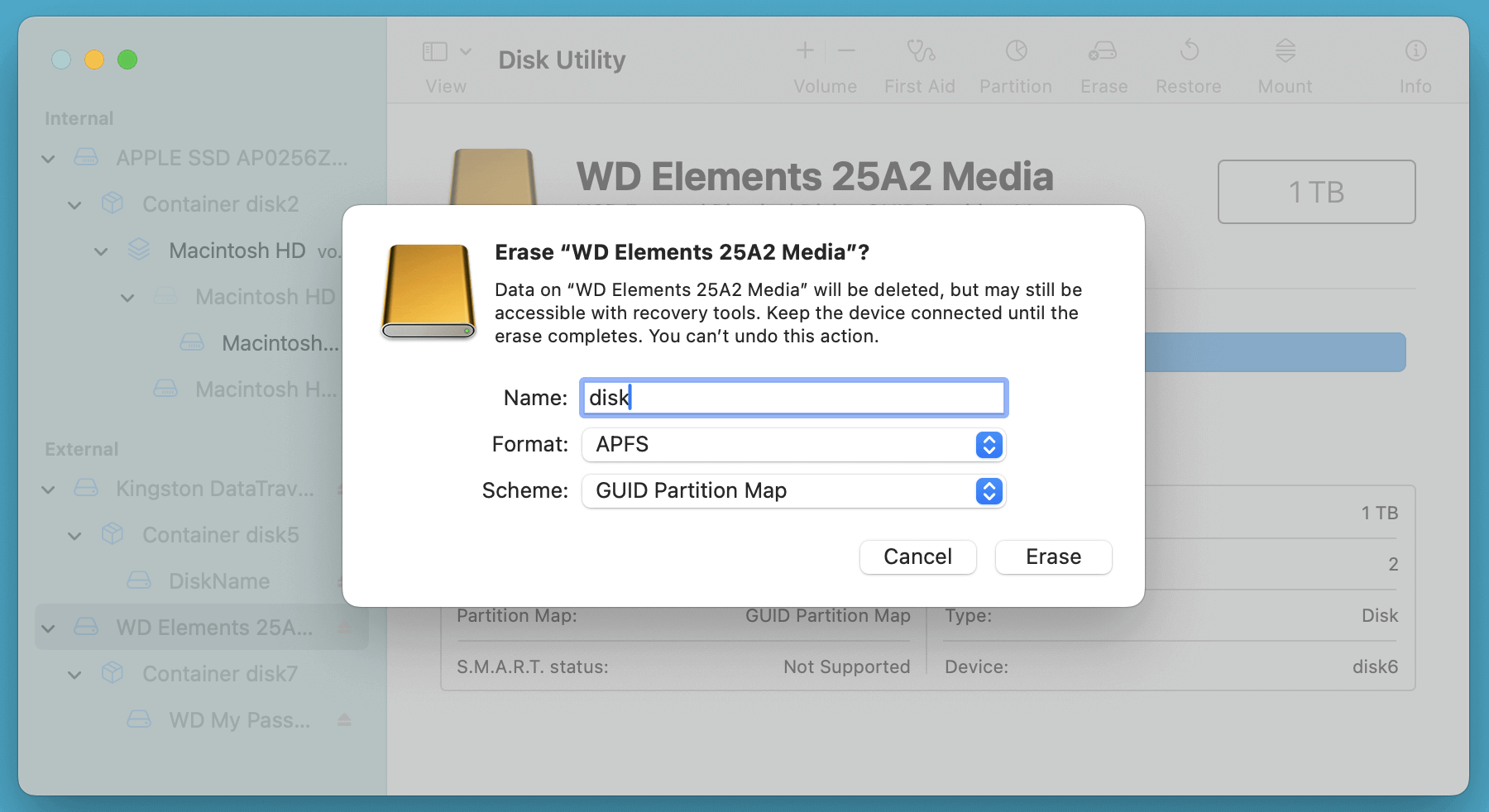Click the Erase toolbar icon

(1103, 52)
